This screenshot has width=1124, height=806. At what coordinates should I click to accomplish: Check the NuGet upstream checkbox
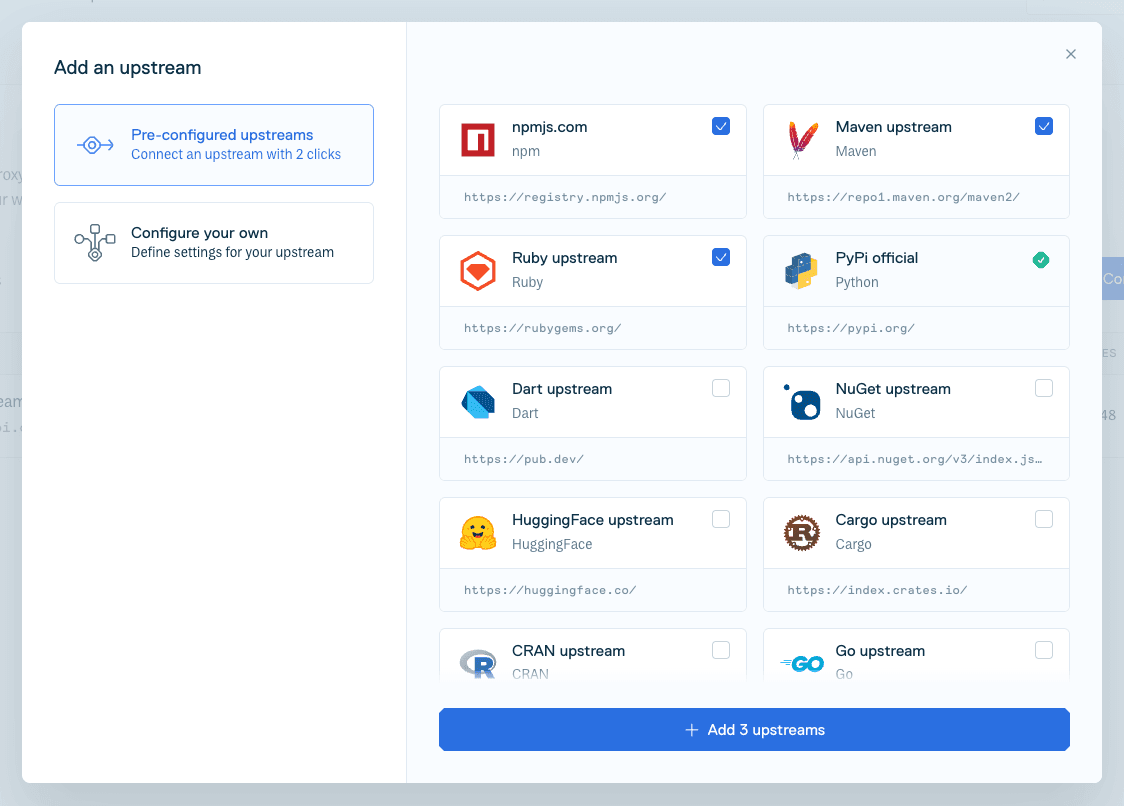point(1044,388)
